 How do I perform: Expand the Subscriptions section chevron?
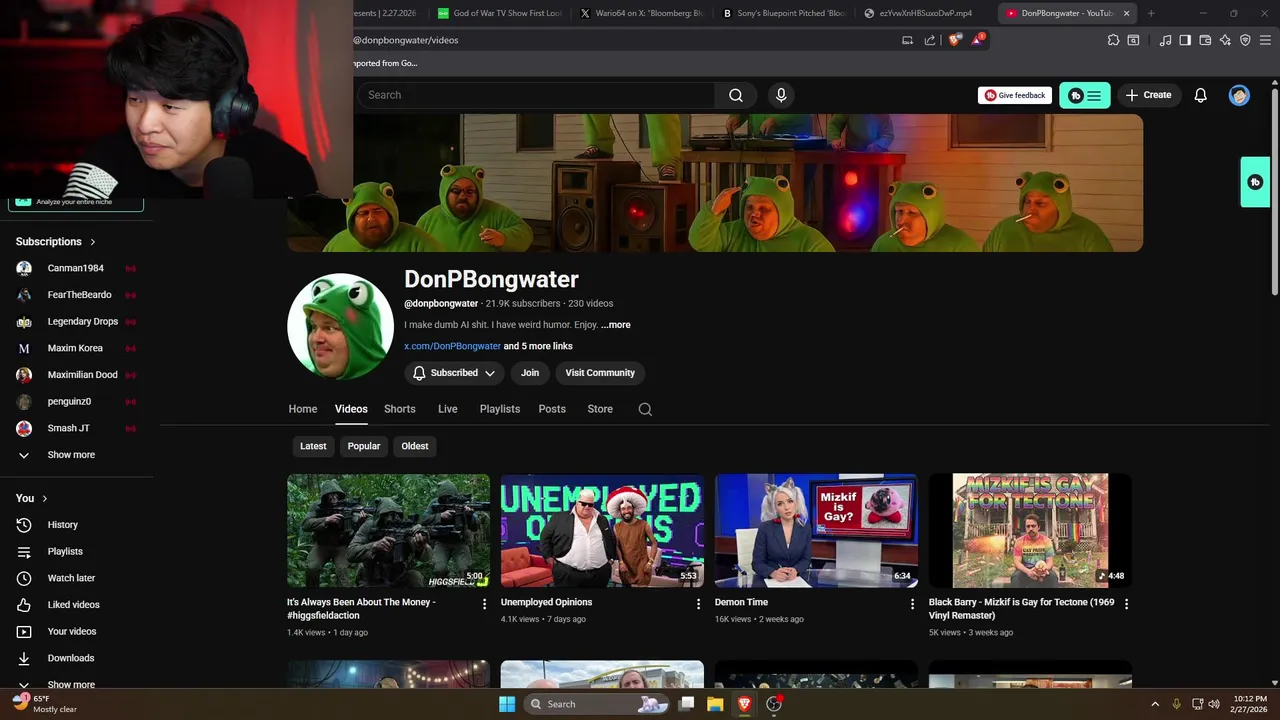point(93,242)
